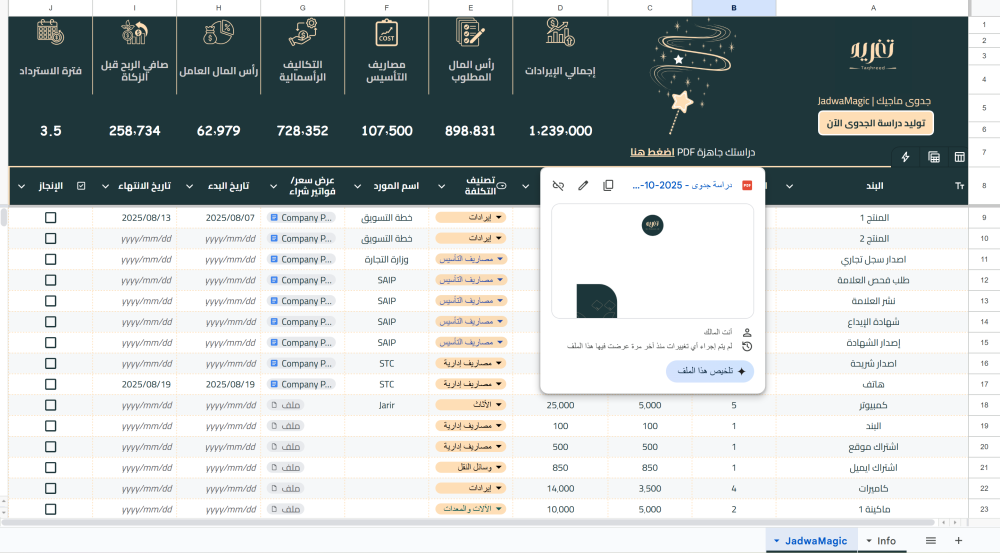Click the pencil edit link icon
This screenshot has height=553, width=1000.
[x=583, y=186]
